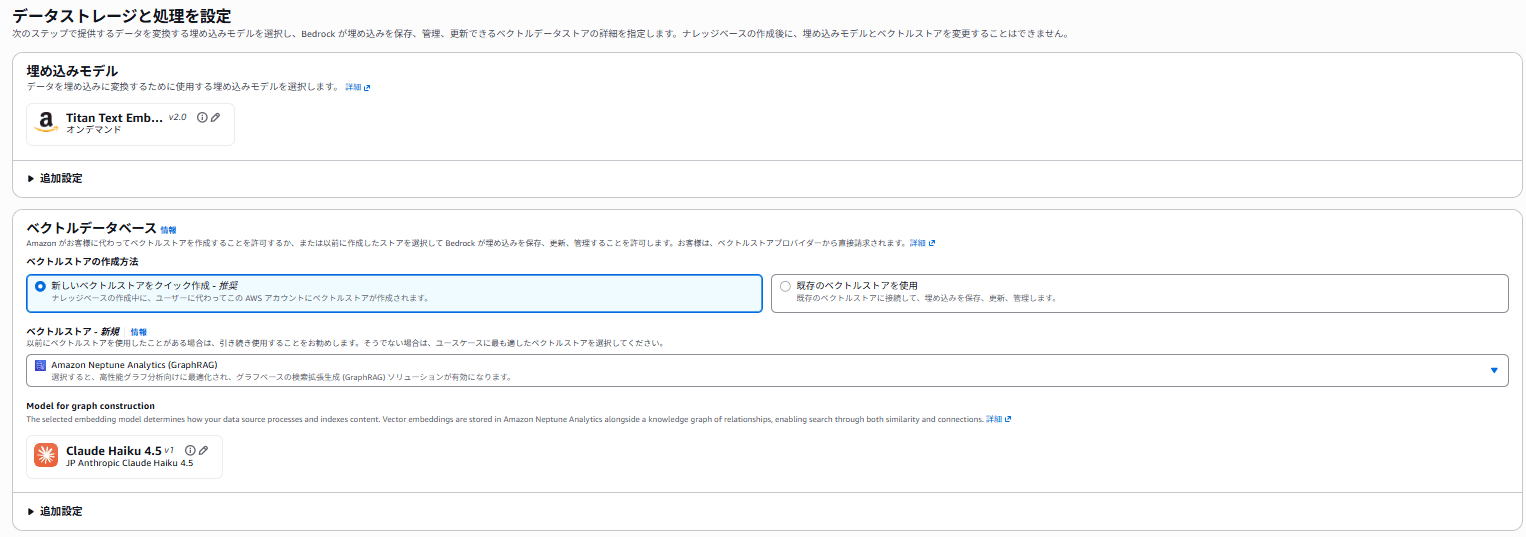Open info icon next to Titan Text Embeddings v2.0
Screen dimensions: 1526x537
coord(202,117)
